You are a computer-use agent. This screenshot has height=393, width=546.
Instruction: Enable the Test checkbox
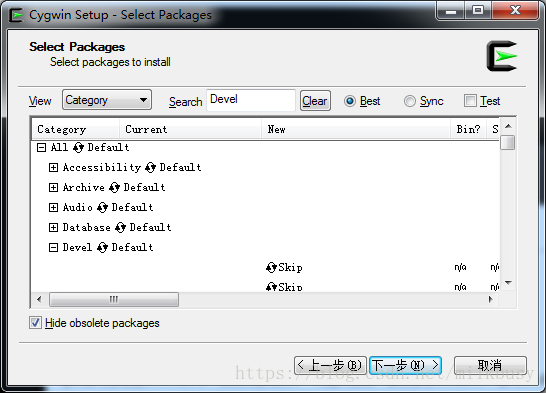470,101
